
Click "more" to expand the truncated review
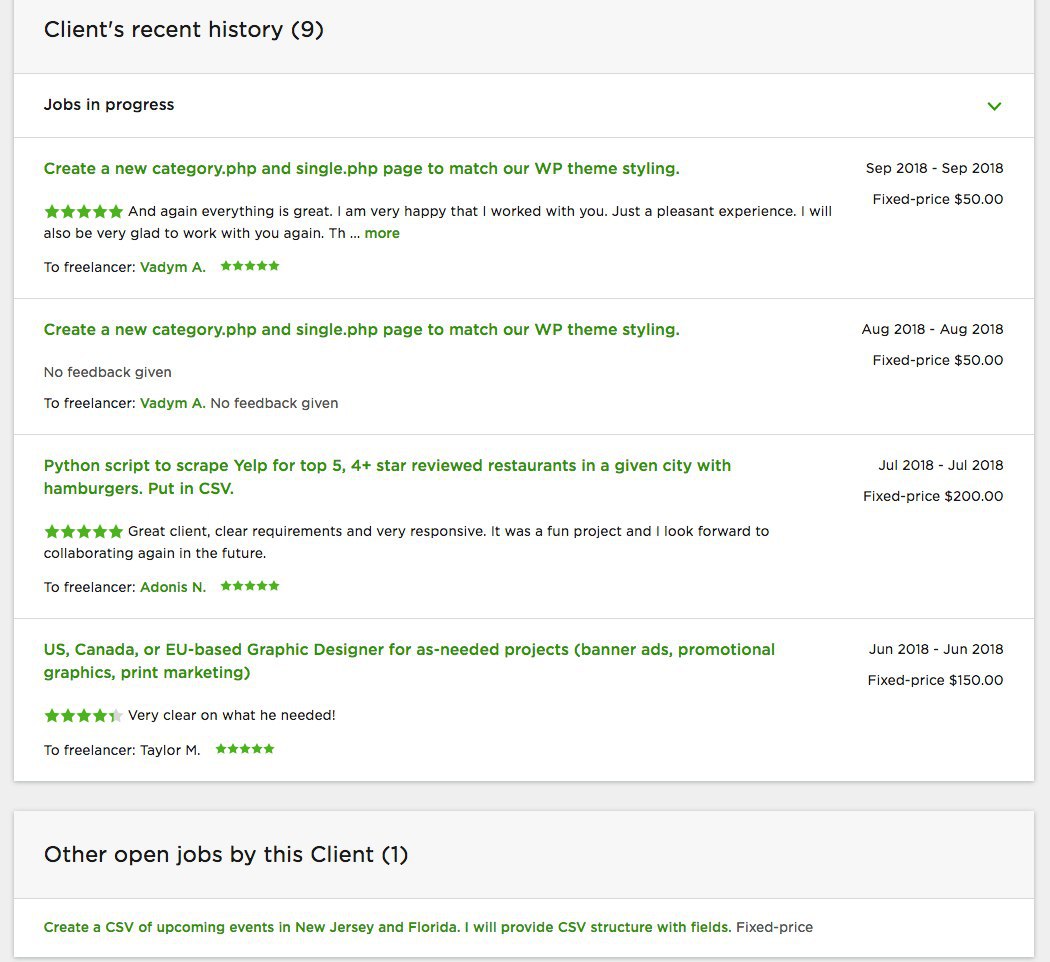[382, 233]
